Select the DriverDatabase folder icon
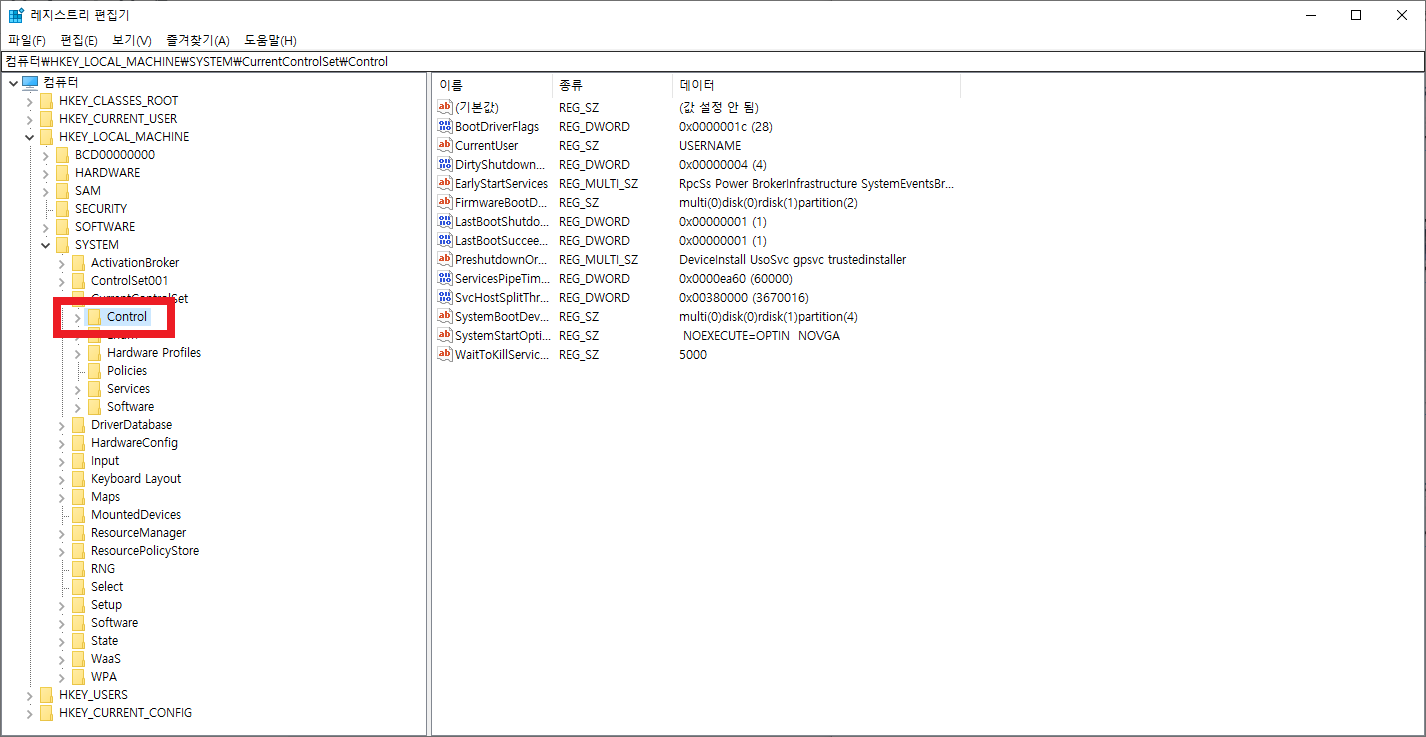 [x=78, y=425]
